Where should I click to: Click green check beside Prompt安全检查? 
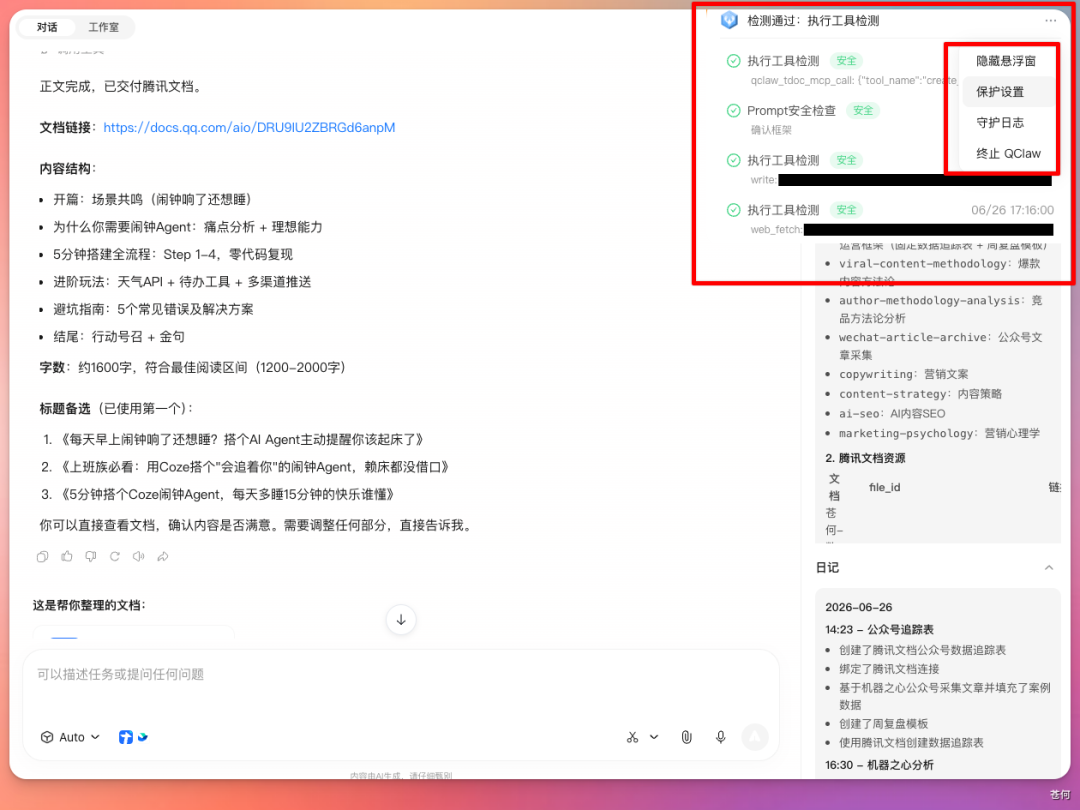click(734, 110)
